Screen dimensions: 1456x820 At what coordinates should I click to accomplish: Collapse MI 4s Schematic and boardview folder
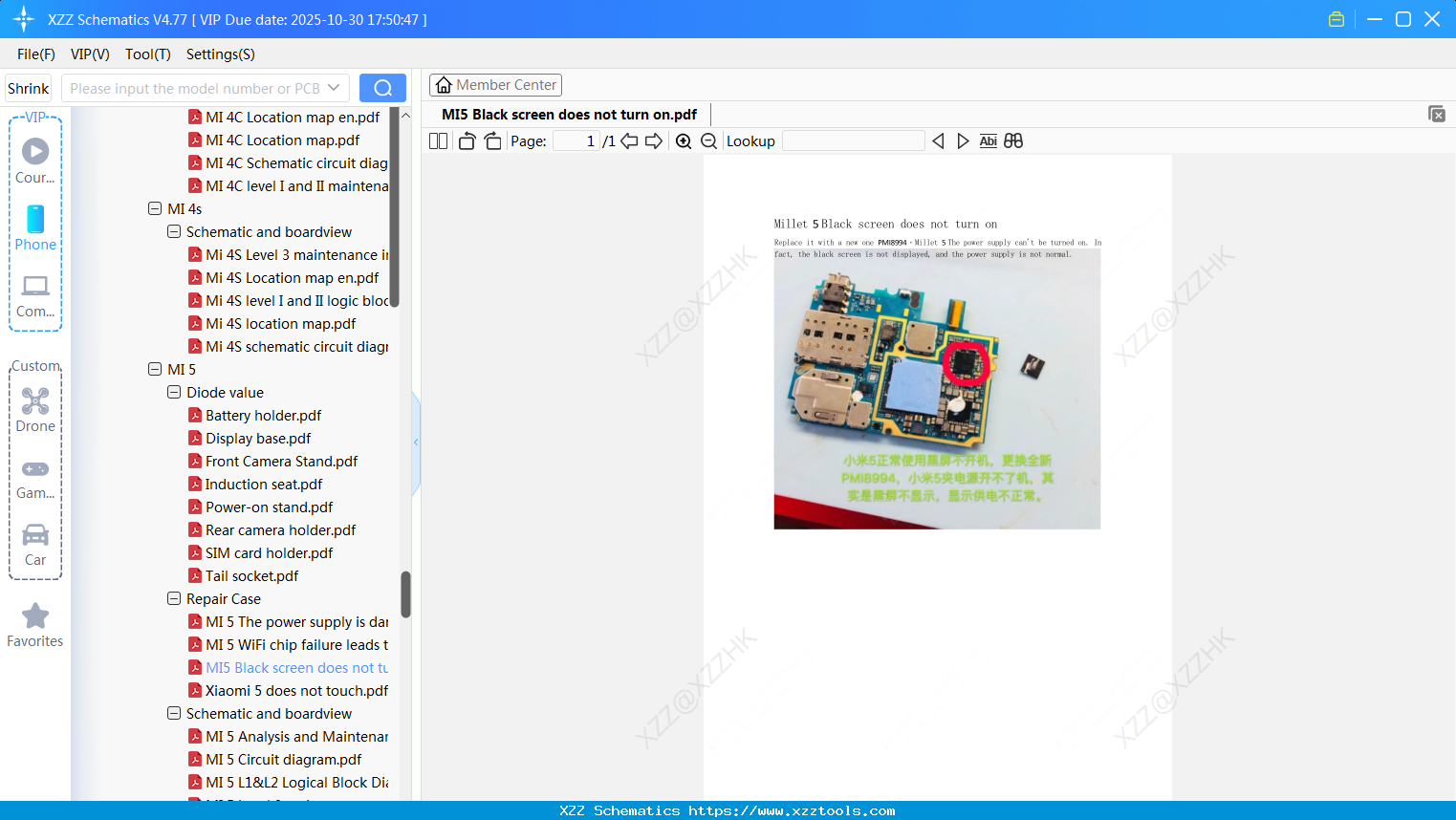pos(174,231)
